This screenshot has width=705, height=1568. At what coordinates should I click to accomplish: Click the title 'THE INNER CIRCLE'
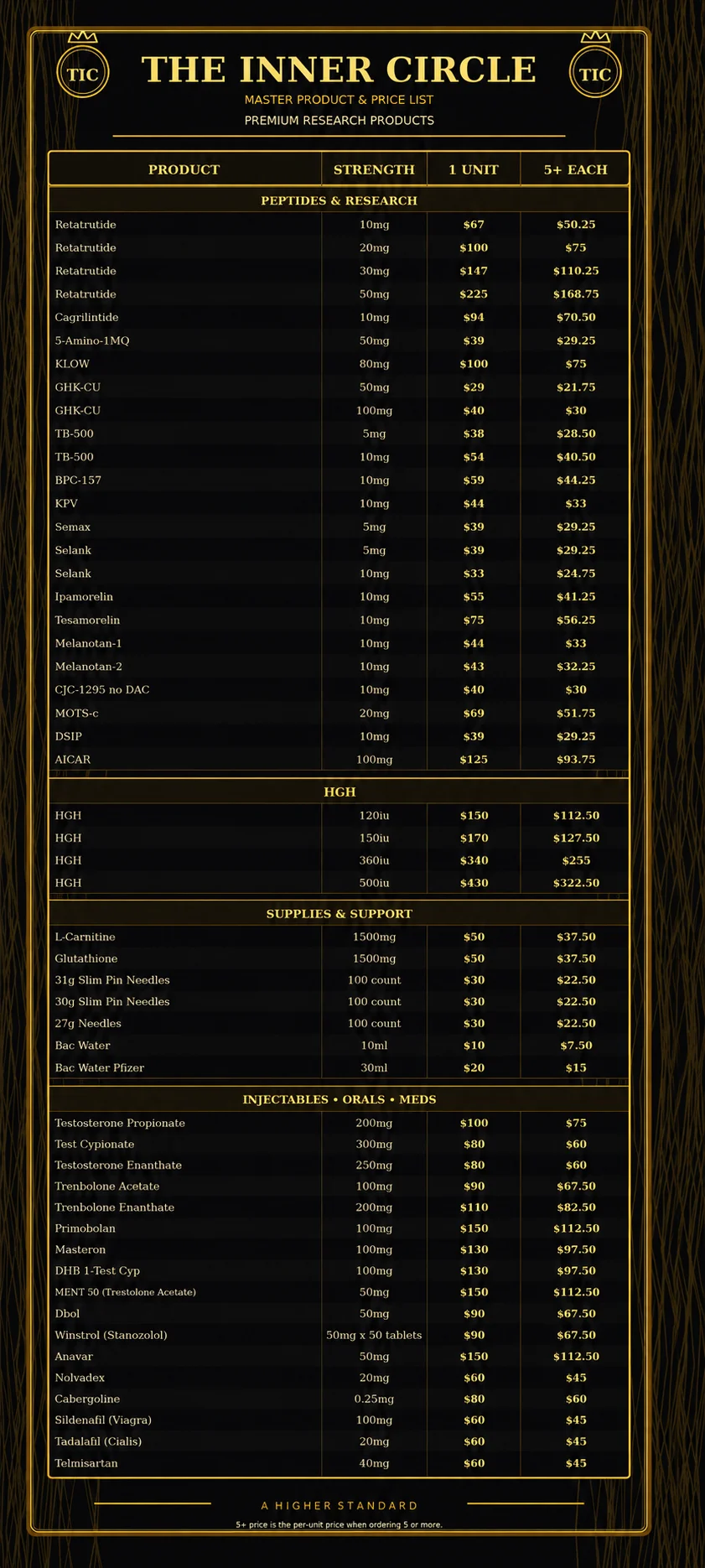[340, 70]
